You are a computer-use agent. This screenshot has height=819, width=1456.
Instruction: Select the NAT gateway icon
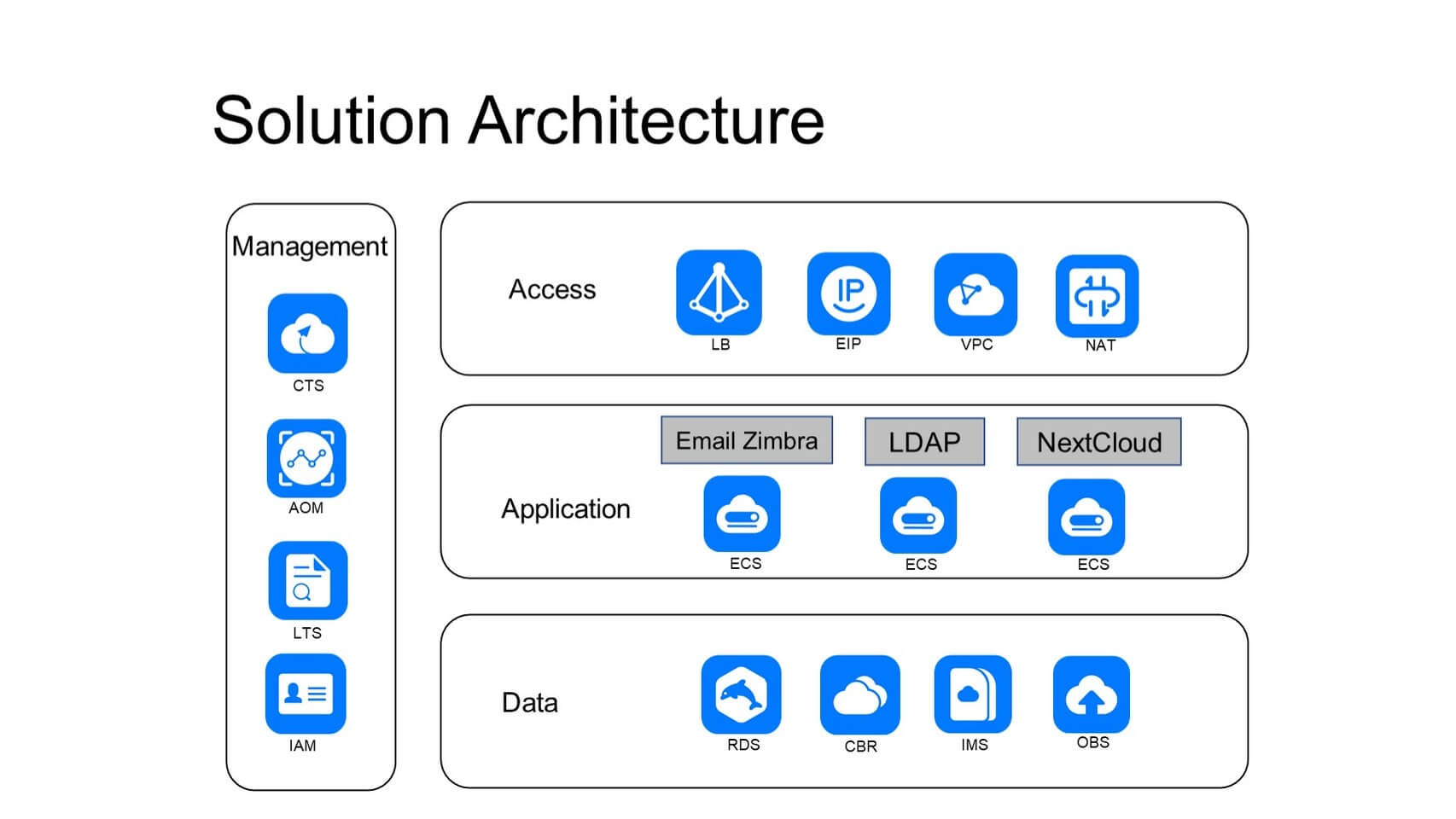click(1097, 295)
